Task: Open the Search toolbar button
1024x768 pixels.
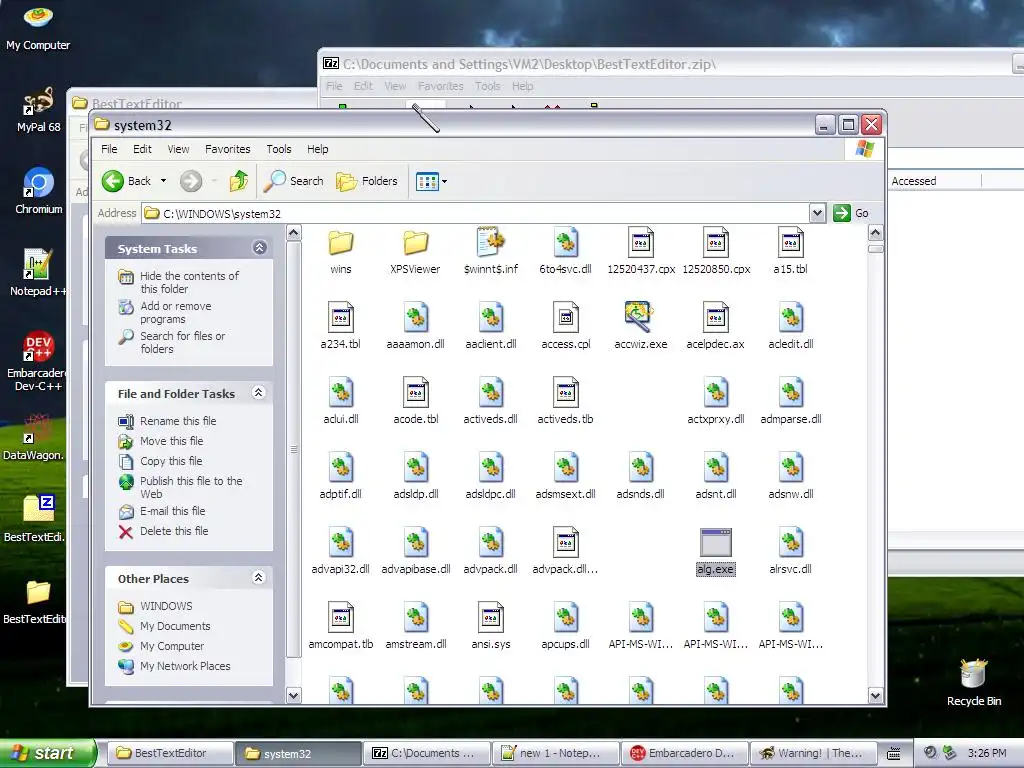Action: pos(293,181)
